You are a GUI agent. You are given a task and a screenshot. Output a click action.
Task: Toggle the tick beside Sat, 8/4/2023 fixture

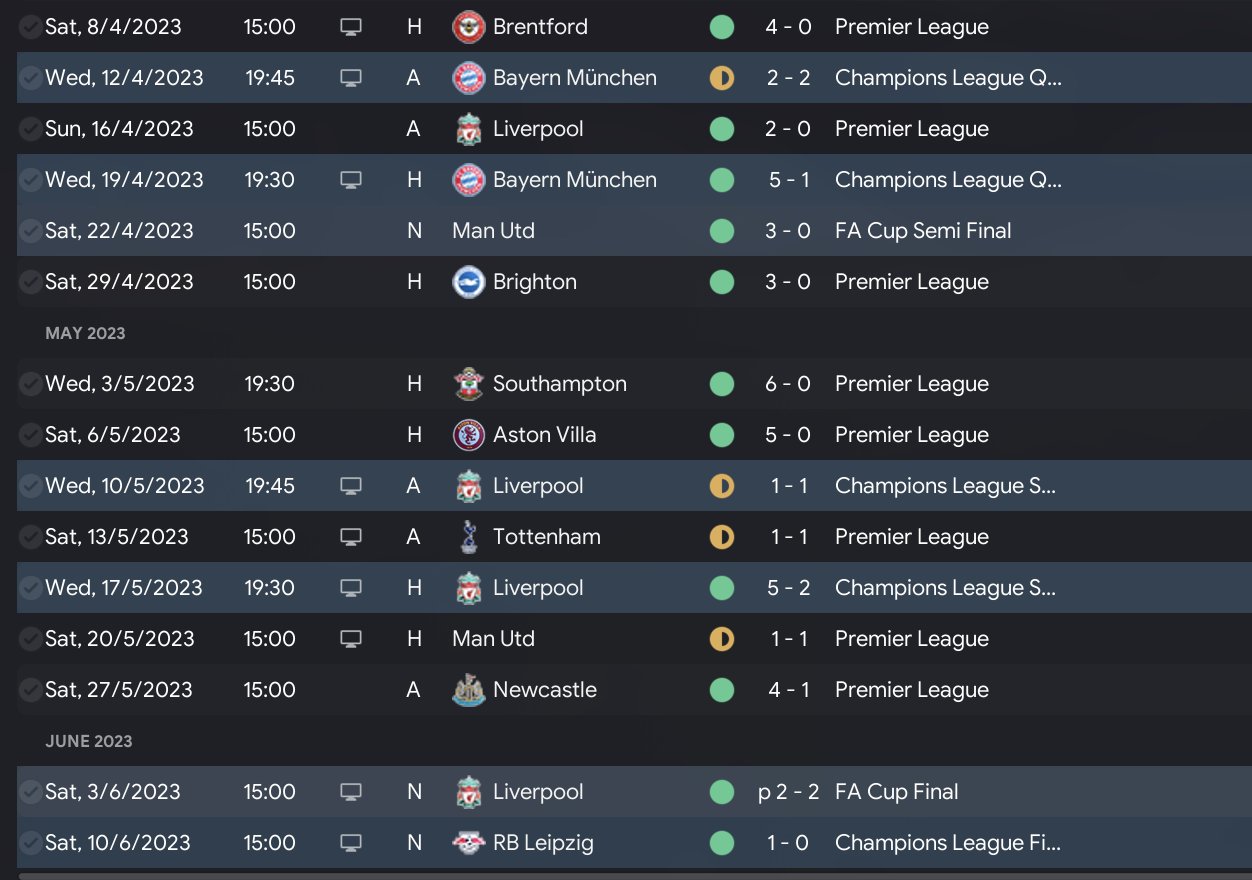[31, 27]
